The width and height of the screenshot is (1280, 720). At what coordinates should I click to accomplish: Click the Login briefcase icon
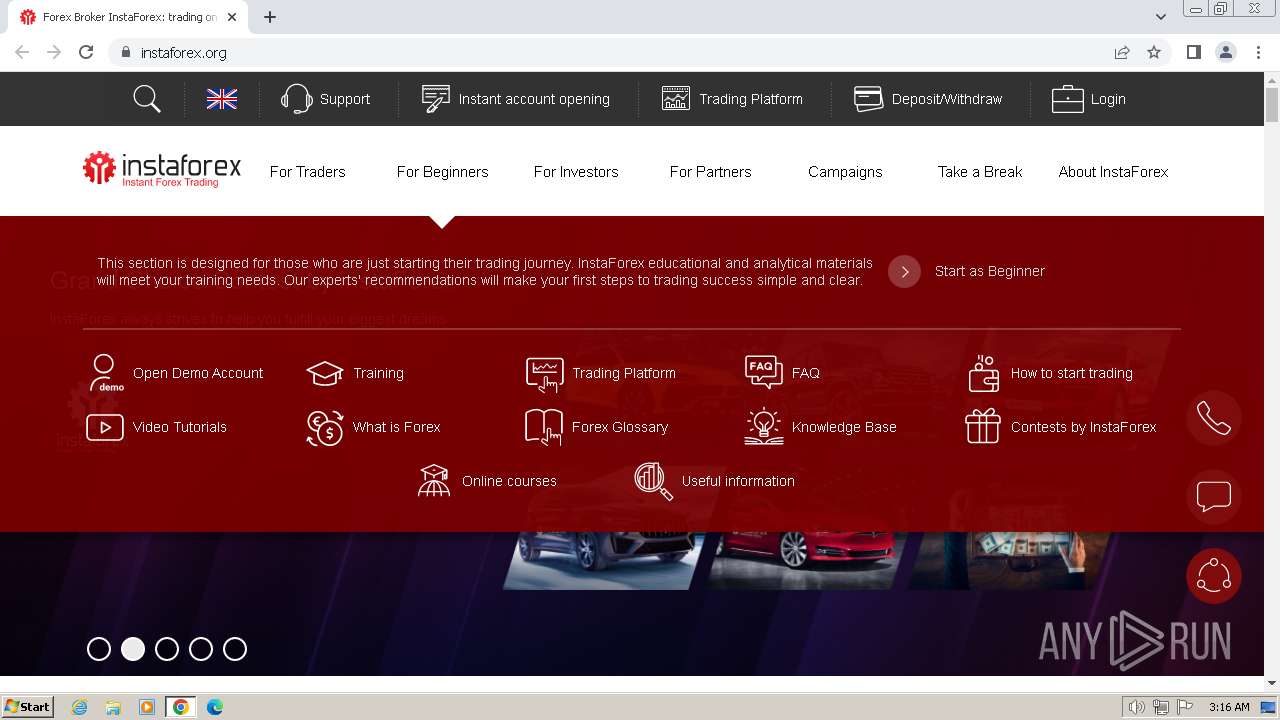[1067, 99]
